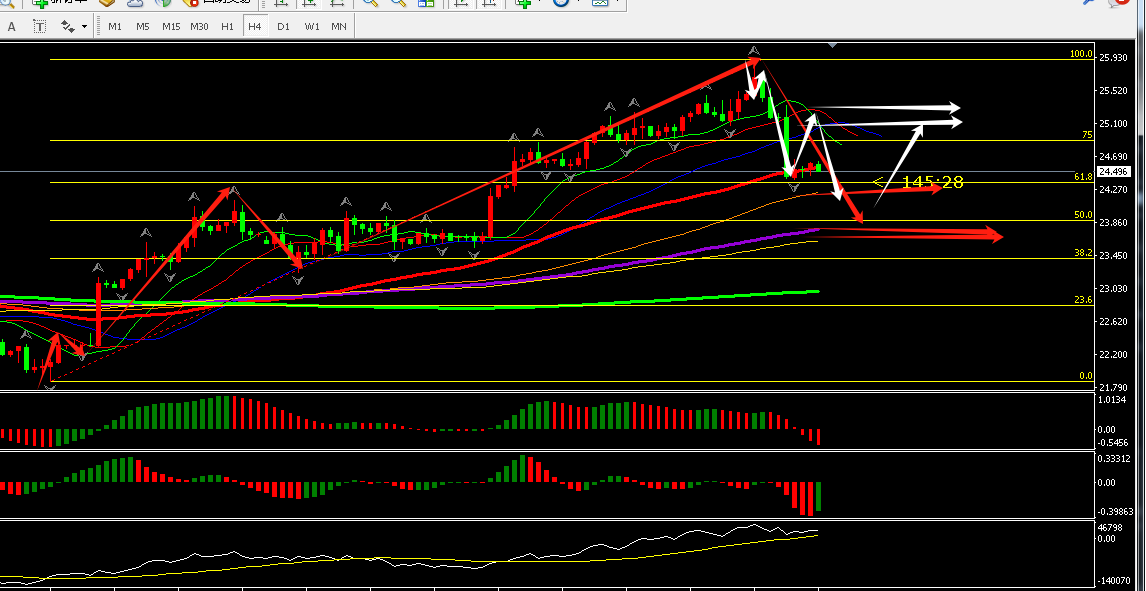Open the chart templates icon
Viewport: 1146px width, 591px height.
tap(600, 3)
